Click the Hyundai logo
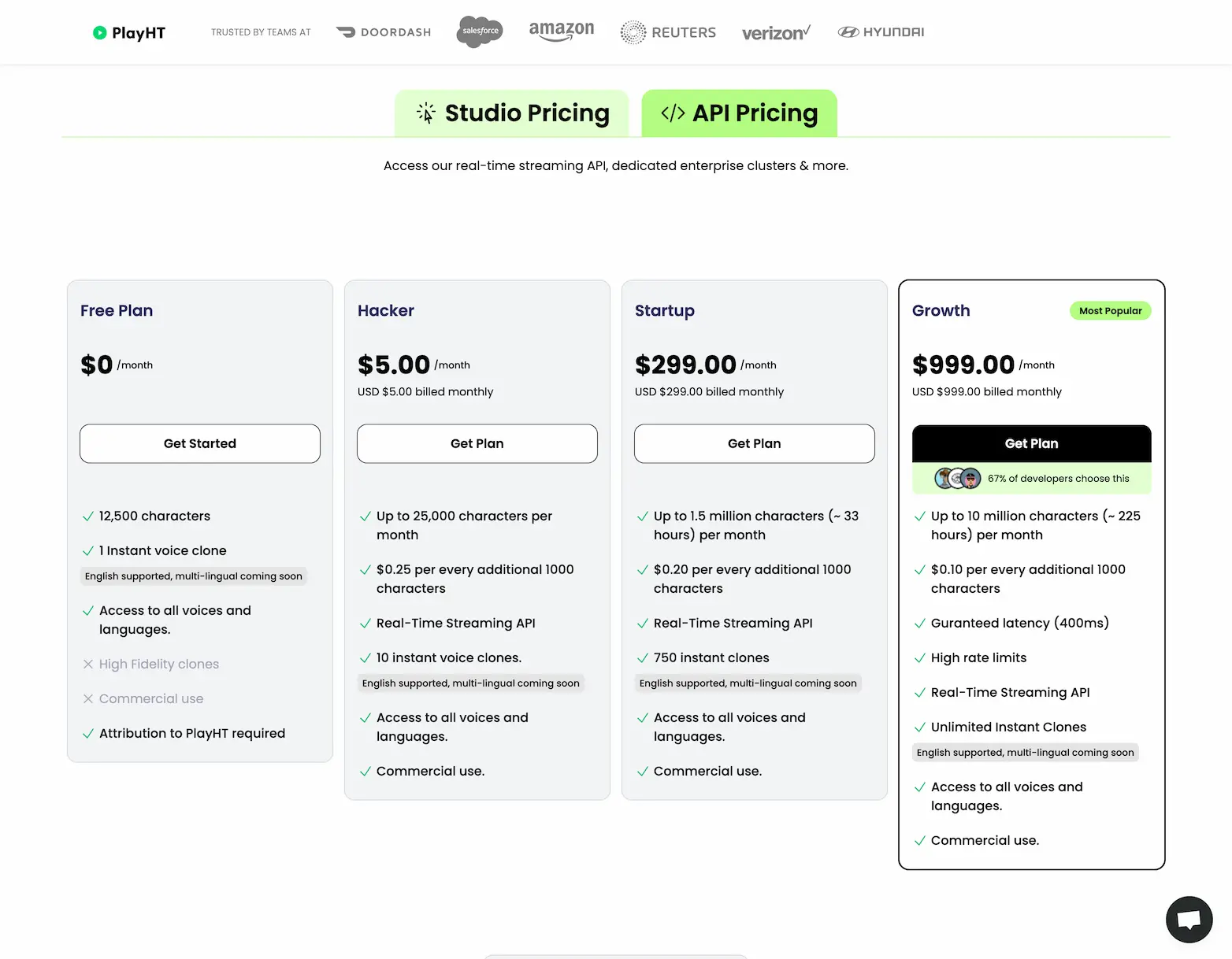This screenshot has height=959, width=1232. tap(881, 31)
